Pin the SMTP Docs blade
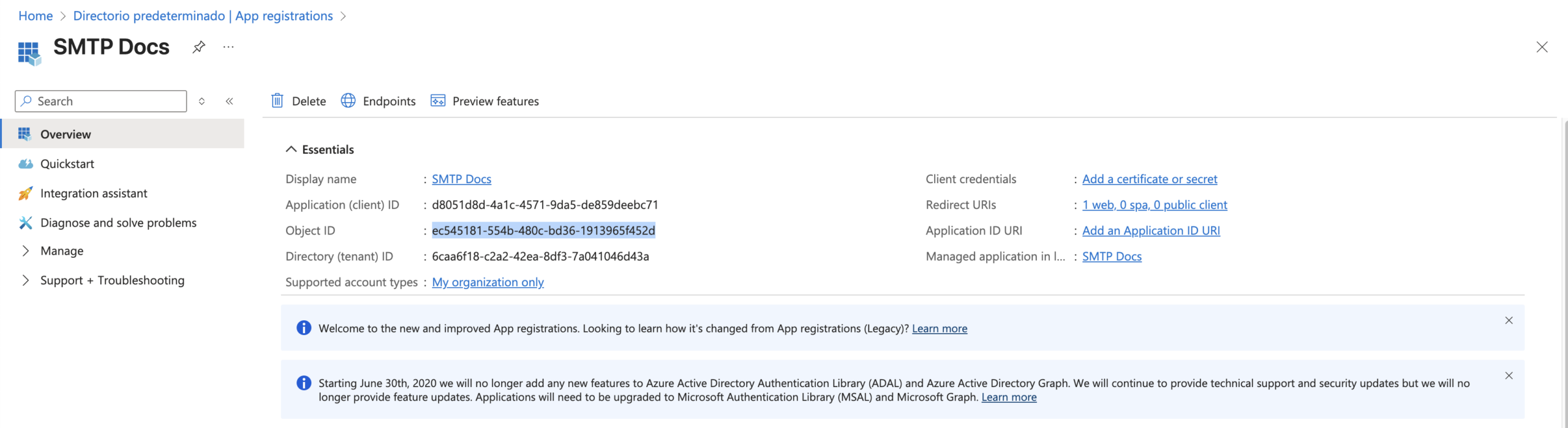This screenshot has width=1568, height=428. coord(198,47)
